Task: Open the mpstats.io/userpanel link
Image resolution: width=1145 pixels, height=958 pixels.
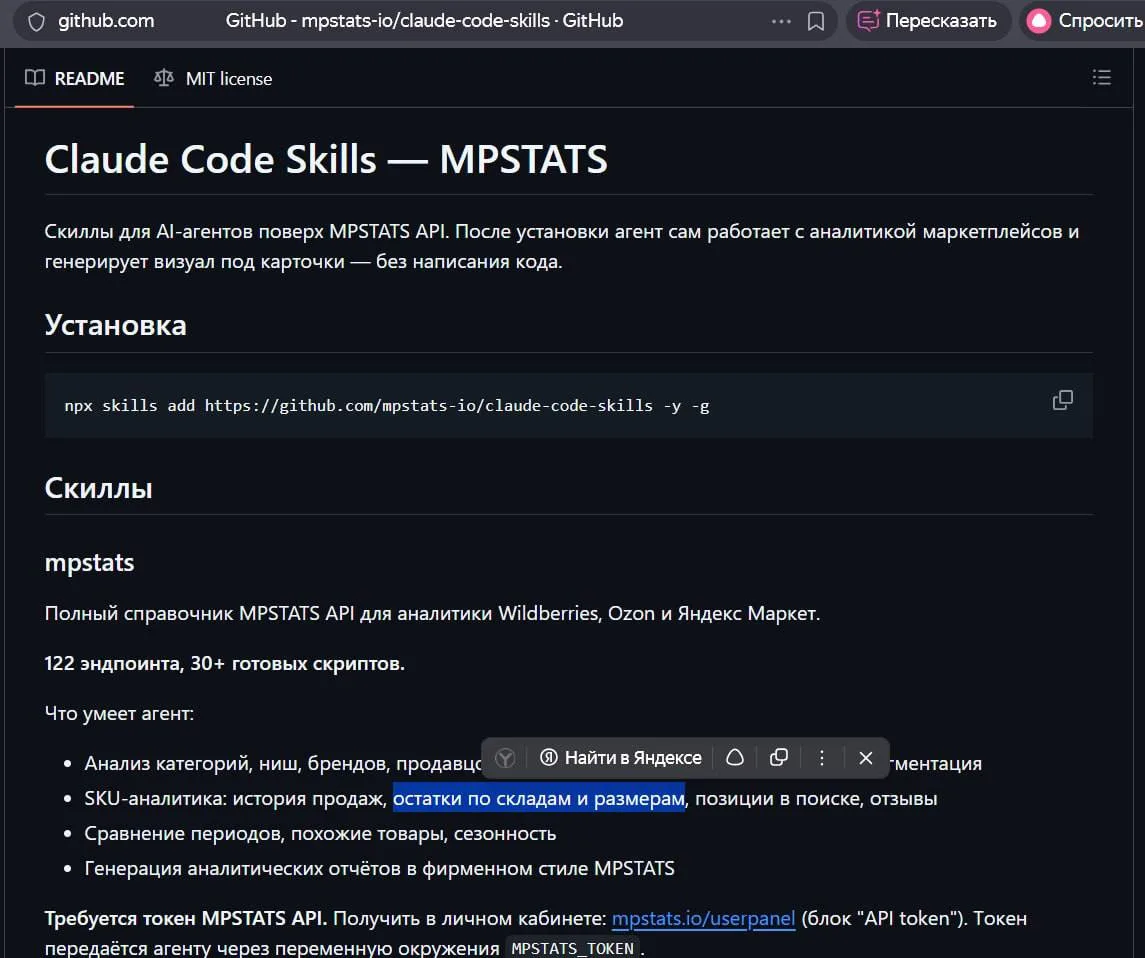Action: pyautogui.click(x=703, y=919)
